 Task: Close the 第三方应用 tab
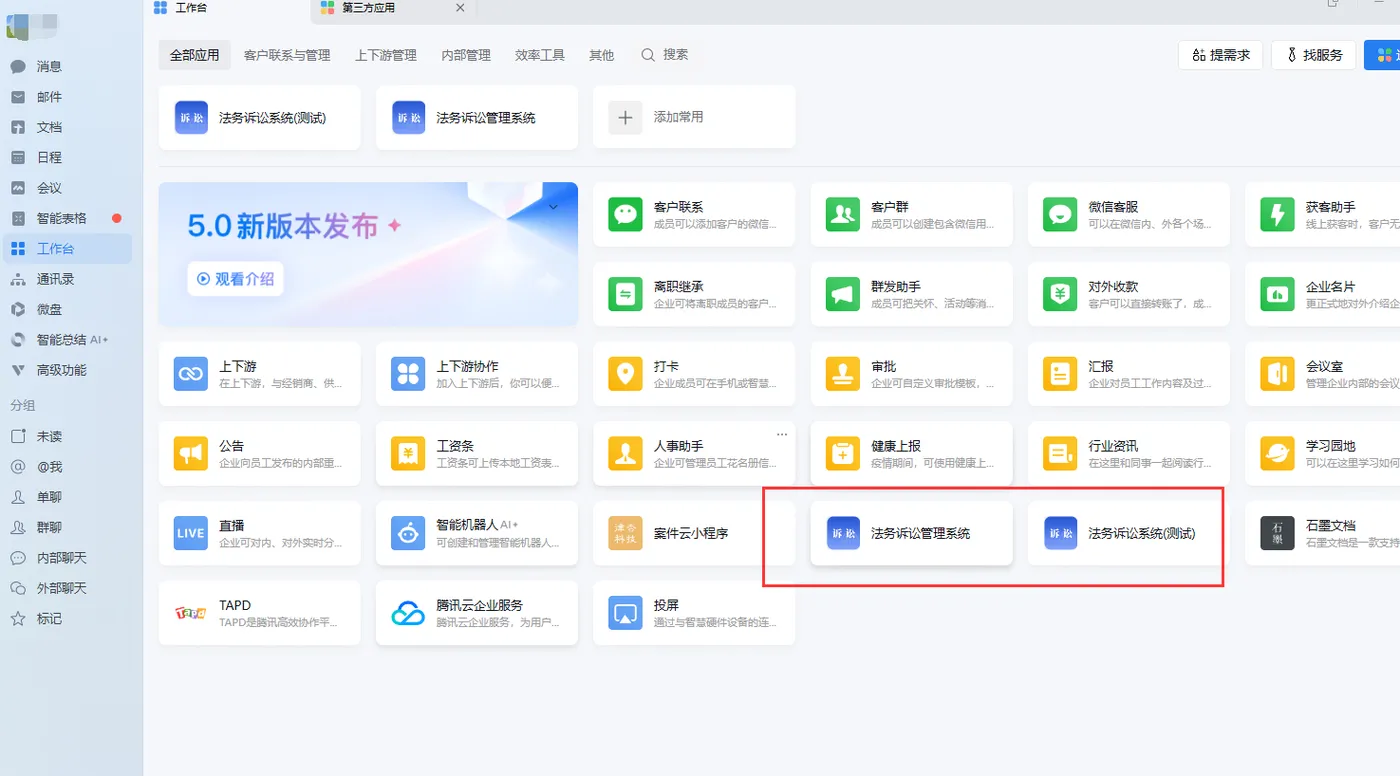(460, 8)
